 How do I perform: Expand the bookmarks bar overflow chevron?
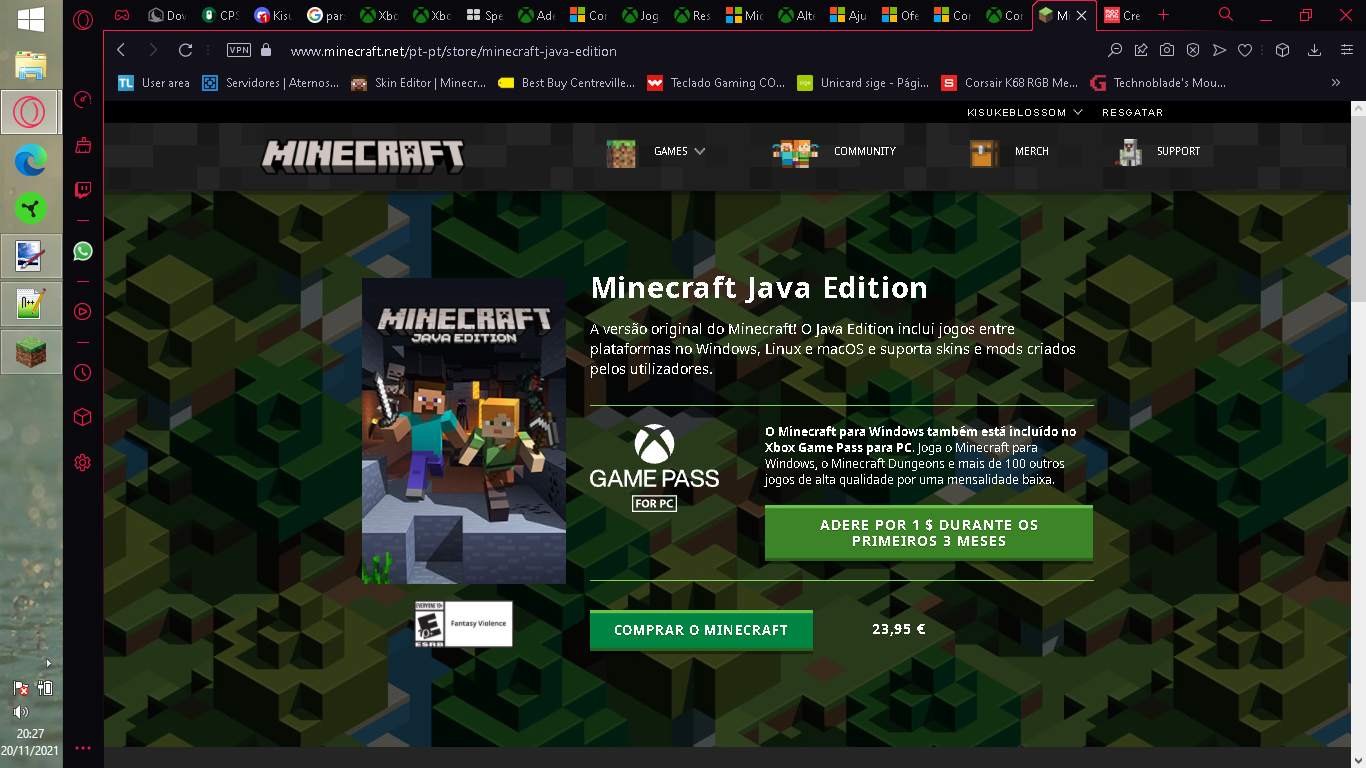click(x=1335, y=83)
